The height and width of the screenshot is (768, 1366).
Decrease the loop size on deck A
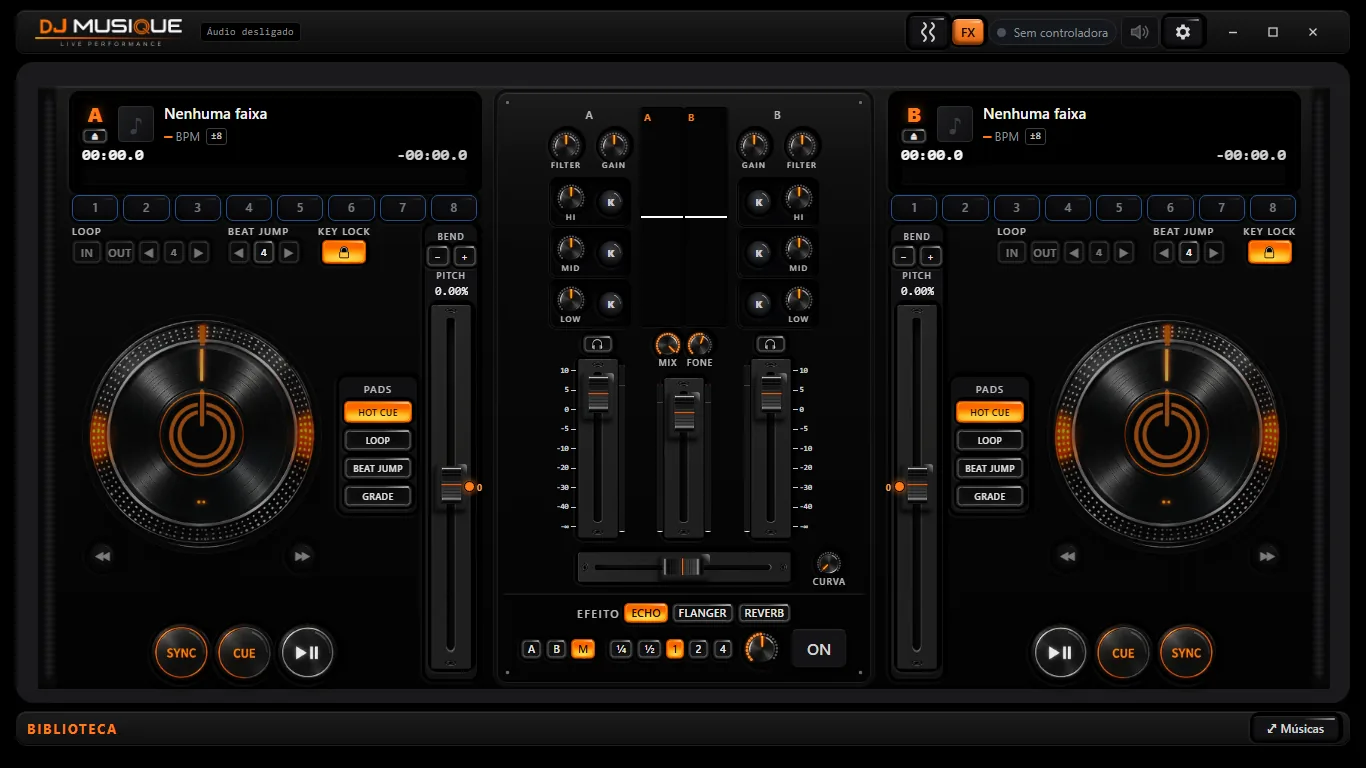149,253
